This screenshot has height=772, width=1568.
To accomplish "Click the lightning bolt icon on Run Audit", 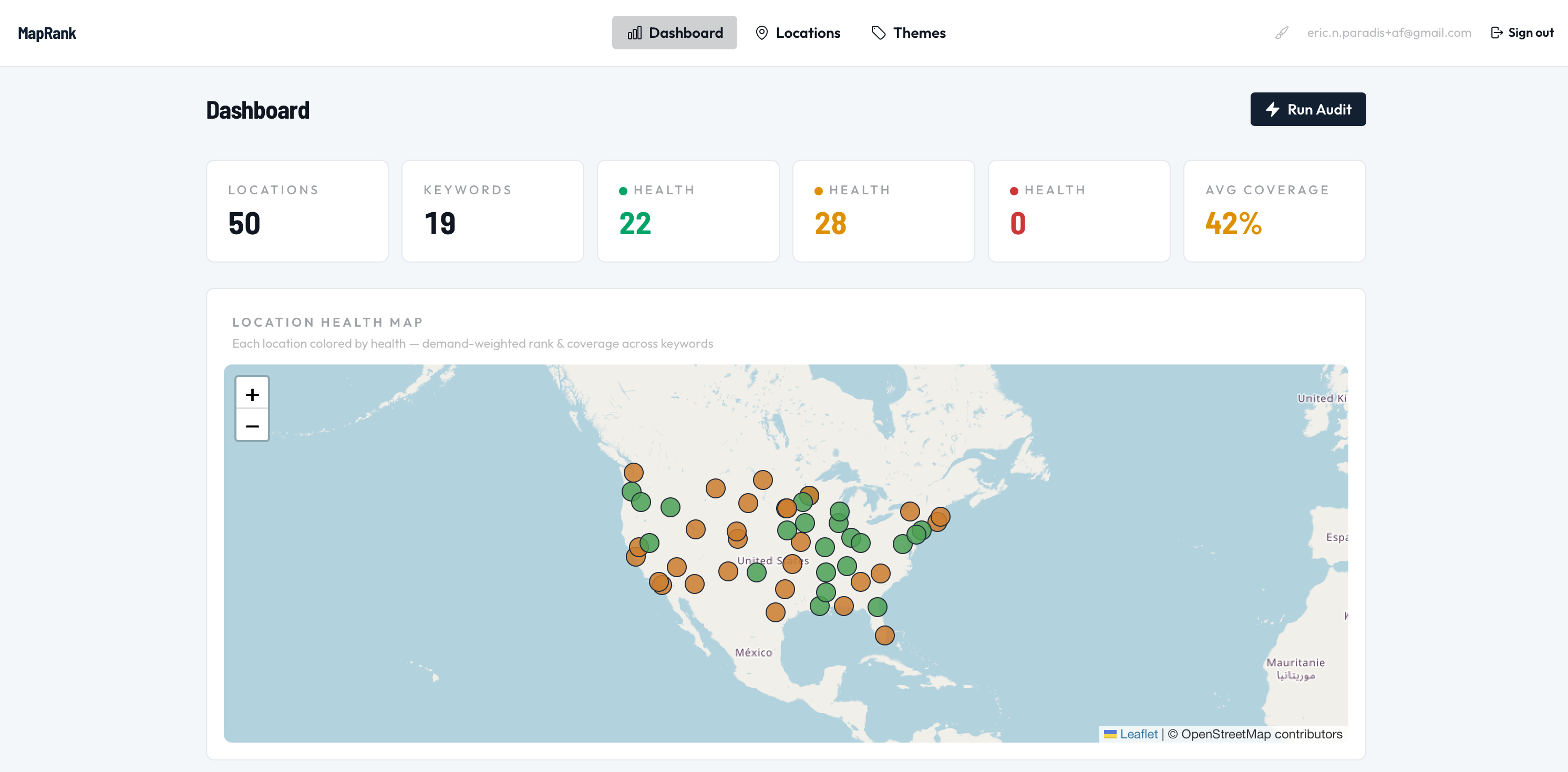I will coord(1273,110).
